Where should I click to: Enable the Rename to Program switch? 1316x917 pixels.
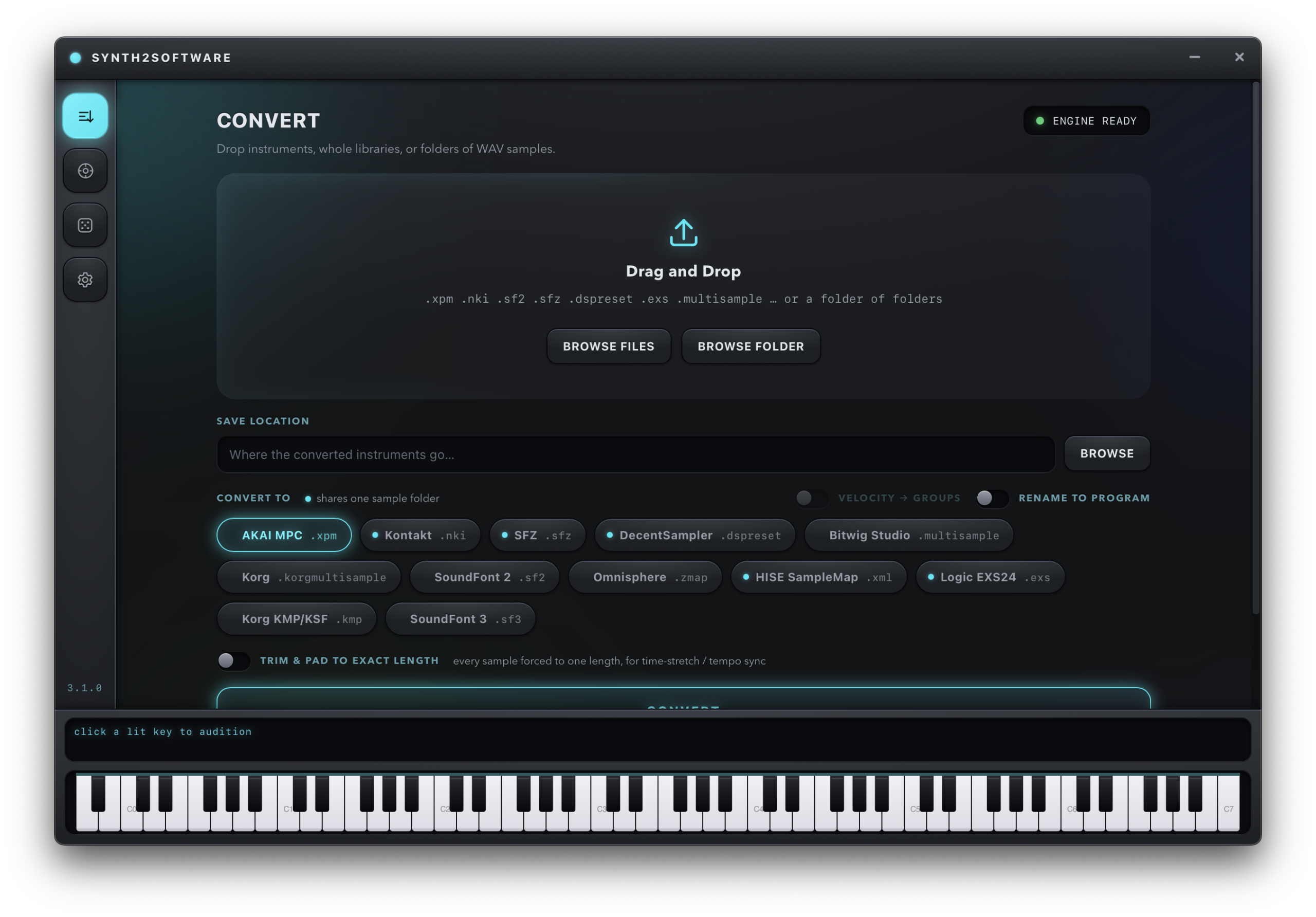tap(992, 498)
